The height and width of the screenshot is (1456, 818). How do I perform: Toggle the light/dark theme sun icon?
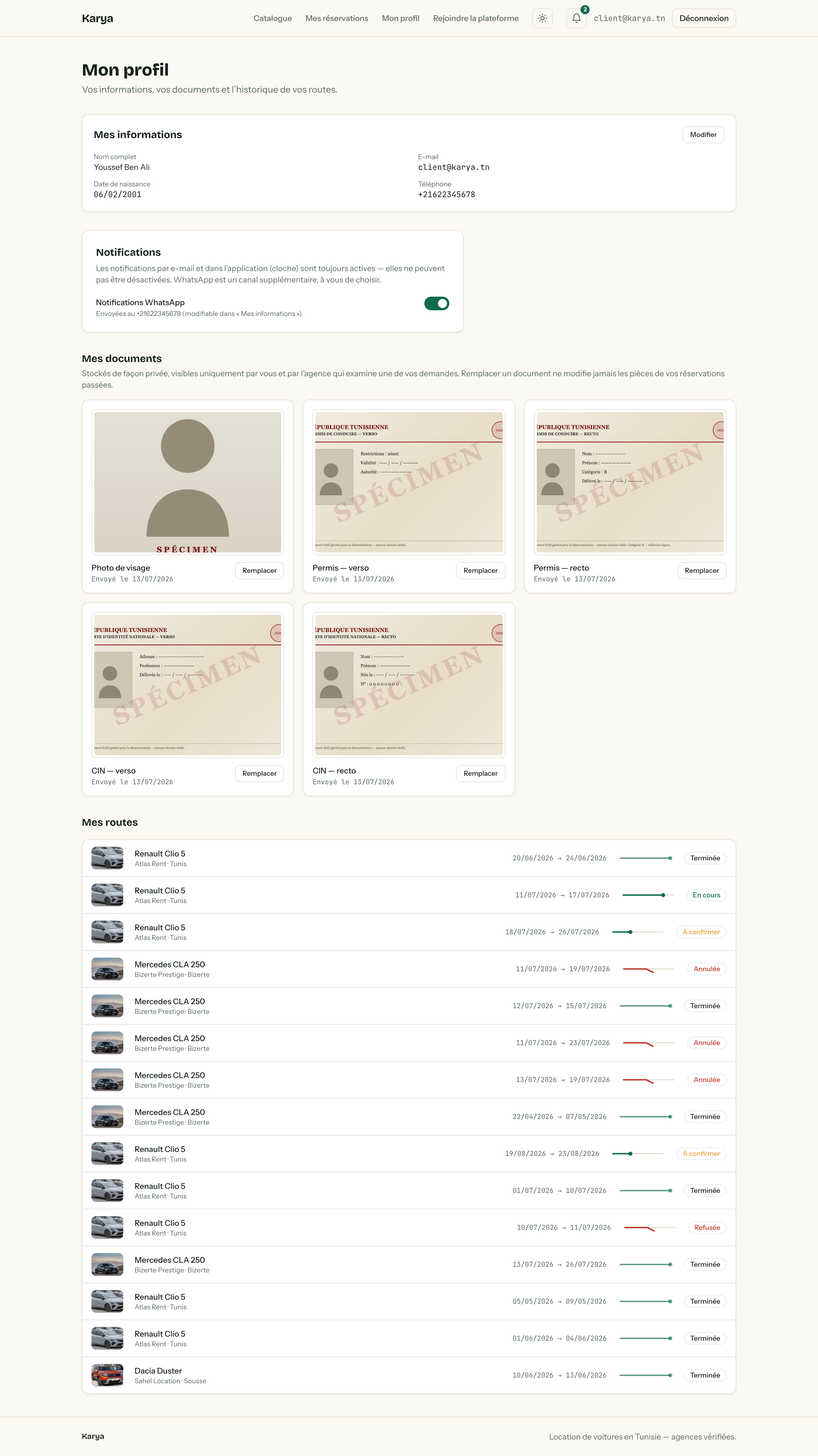542,18
